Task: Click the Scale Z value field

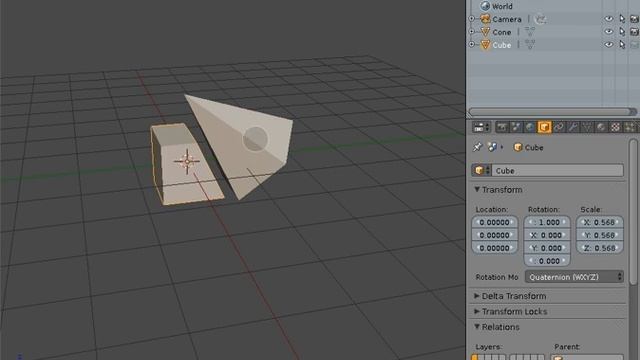Action: pyautogui.click(x=600, y=248)
